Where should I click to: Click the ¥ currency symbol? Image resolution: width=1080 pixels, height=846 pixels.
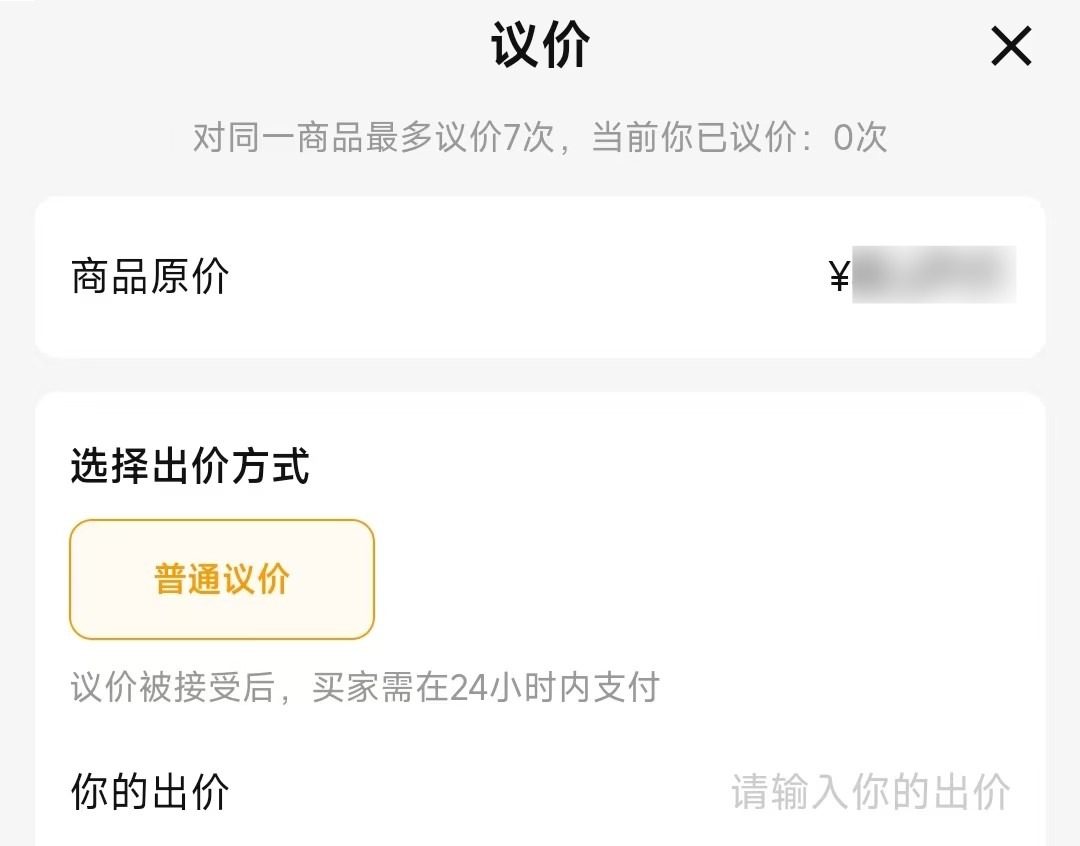pyautogui.click(x=838, y=272)
